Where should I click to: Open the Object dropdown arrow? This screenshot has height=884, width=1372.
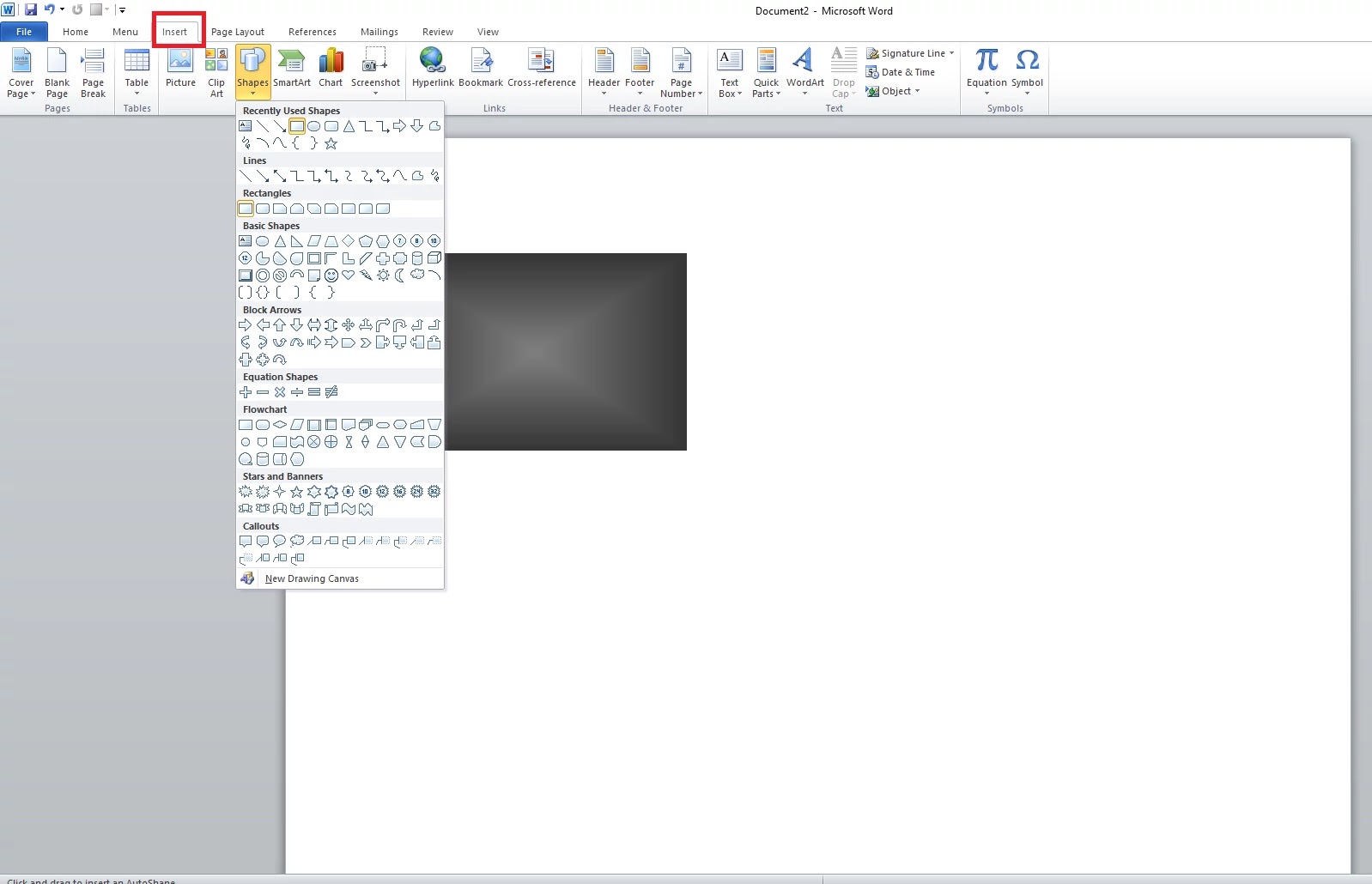pos(917,91)
